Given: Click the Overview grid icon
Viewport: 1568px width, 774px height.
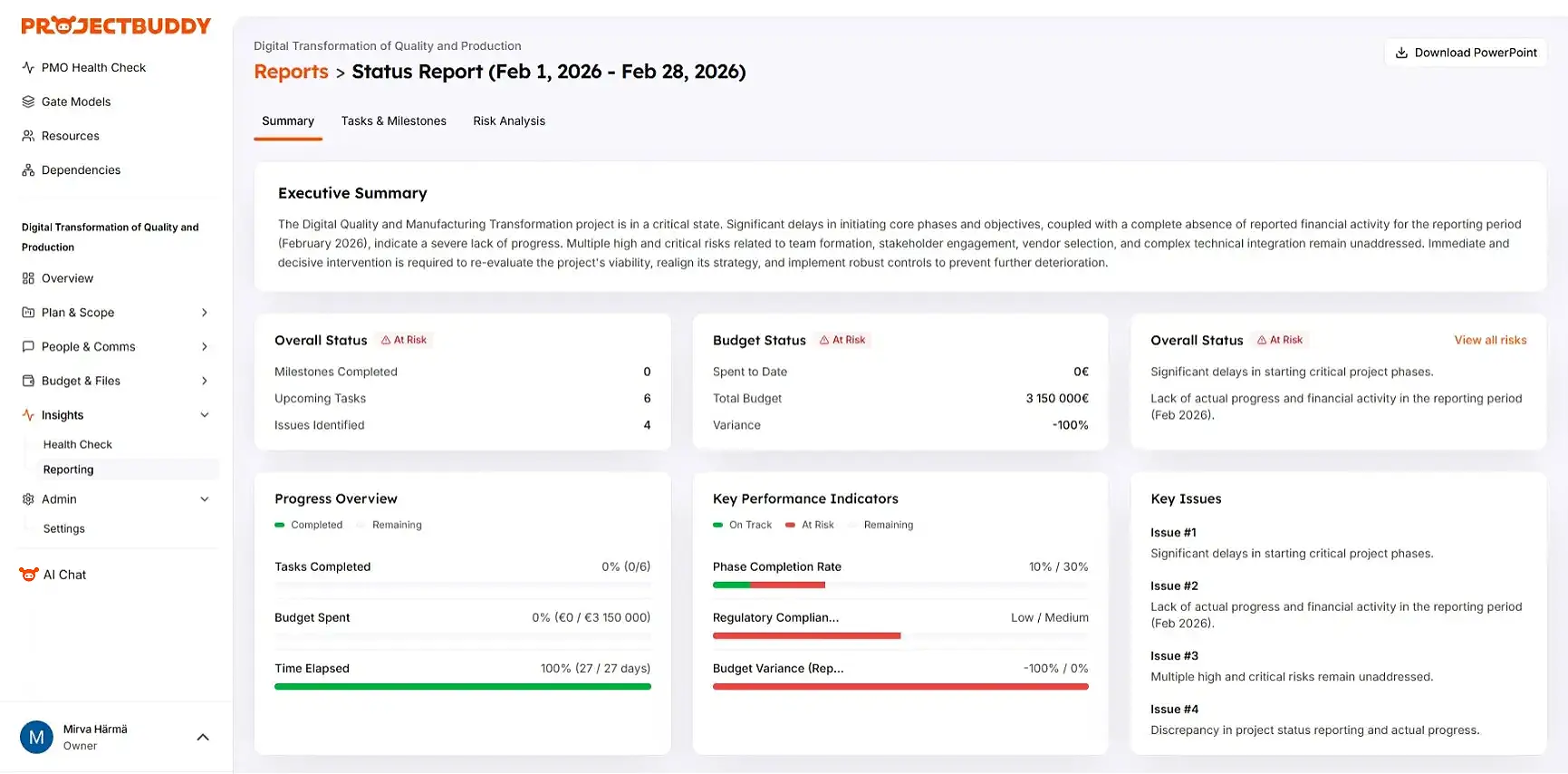Looking at the screenshot, I should click(28, 278).
